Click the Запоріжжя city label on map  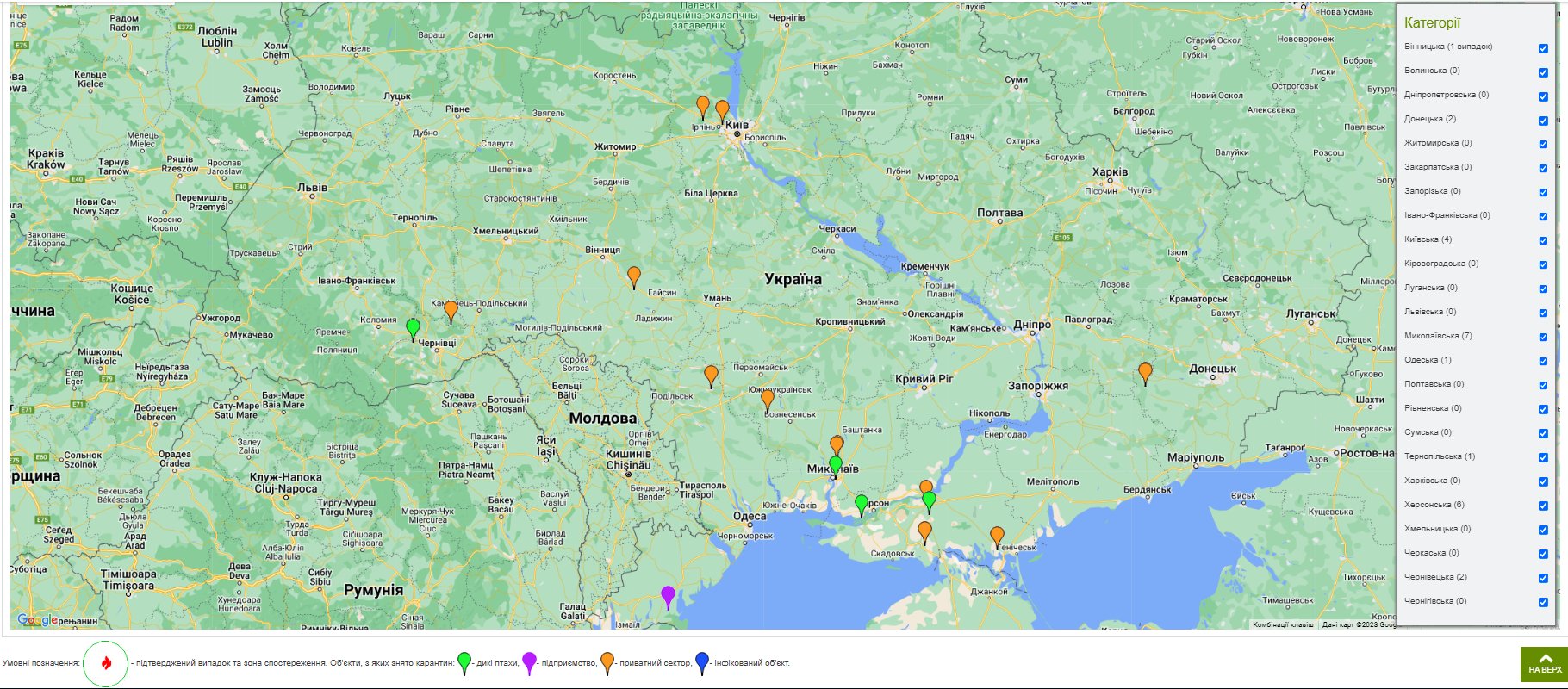(1038, 386)
